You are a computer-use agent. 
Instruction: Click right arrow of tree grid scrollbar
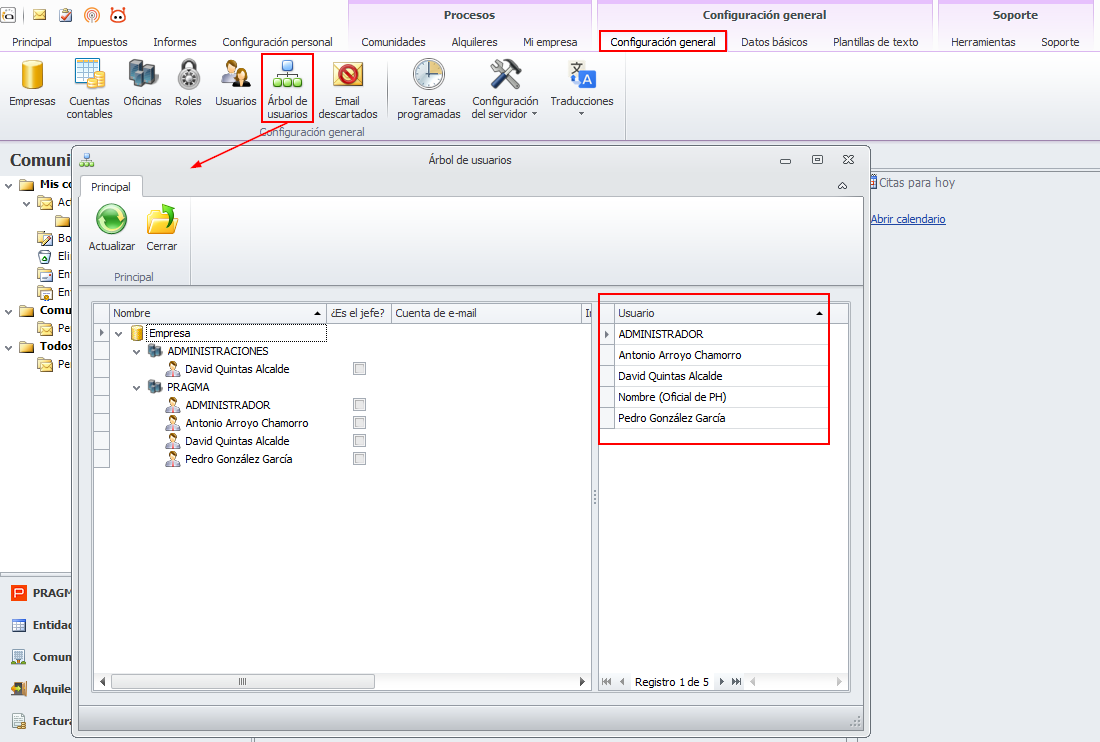click(x=582, y=682)
